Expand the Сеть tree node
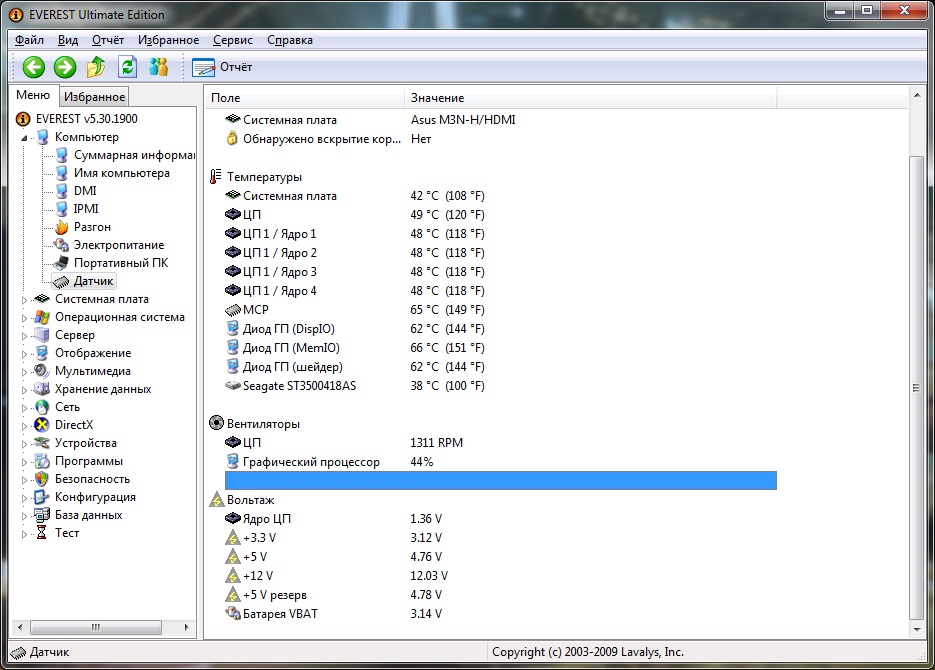 [24, 408]
